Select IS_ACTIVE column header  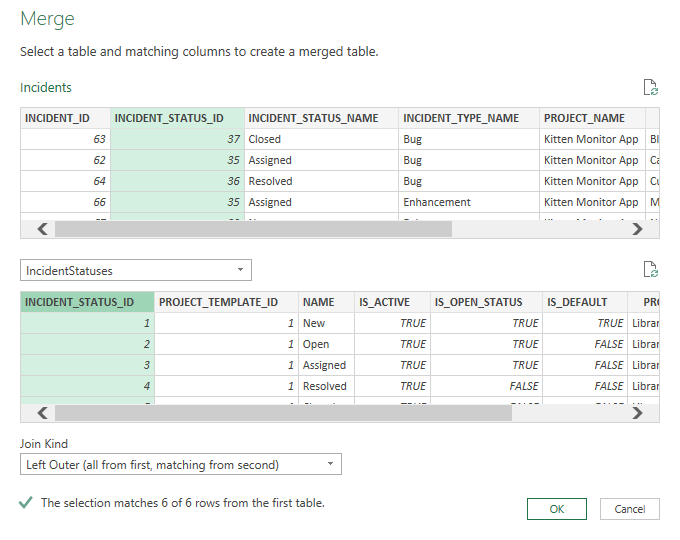392,302
